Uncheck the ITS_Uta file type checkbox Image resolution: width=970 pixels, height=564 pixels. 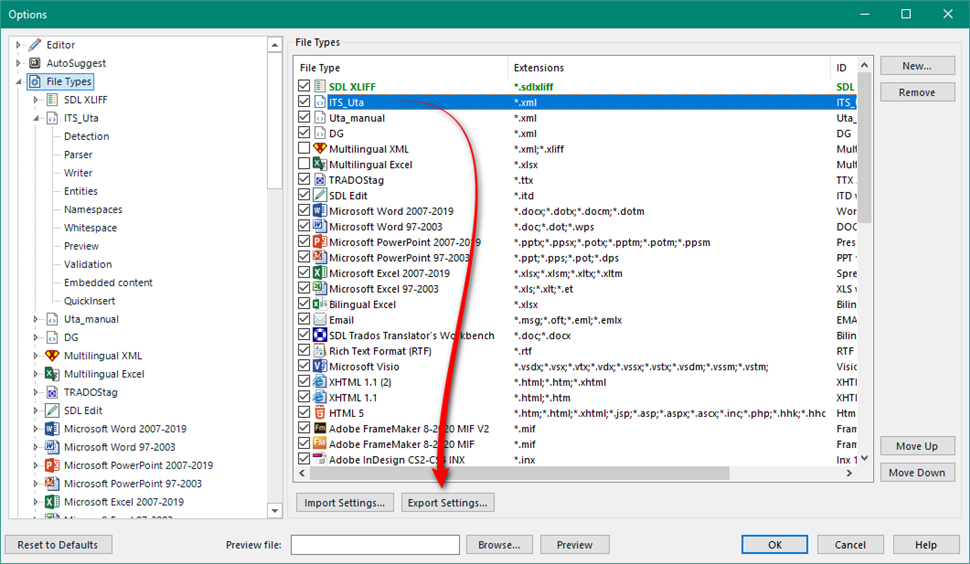(x=304, y=101)
